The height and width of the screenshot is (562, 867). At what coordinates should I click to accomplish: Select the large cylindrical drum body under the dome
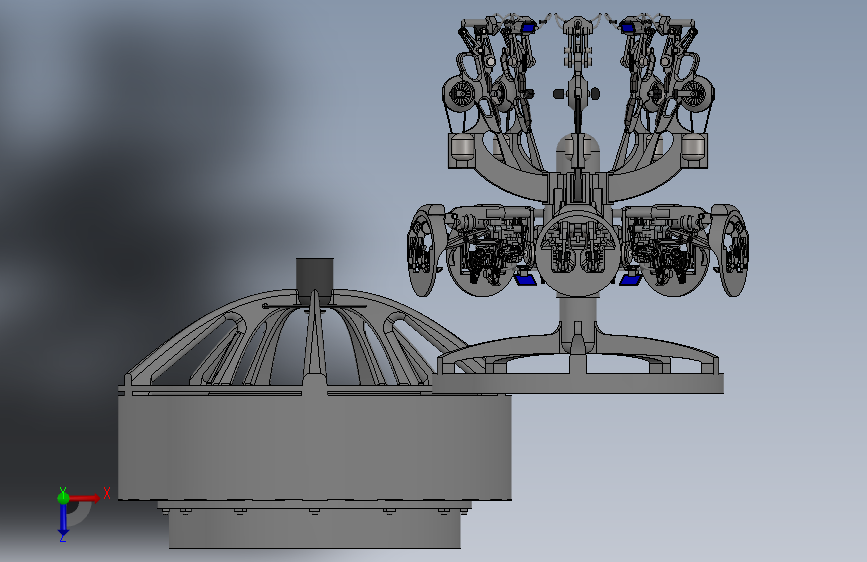[x=315, y=446]
